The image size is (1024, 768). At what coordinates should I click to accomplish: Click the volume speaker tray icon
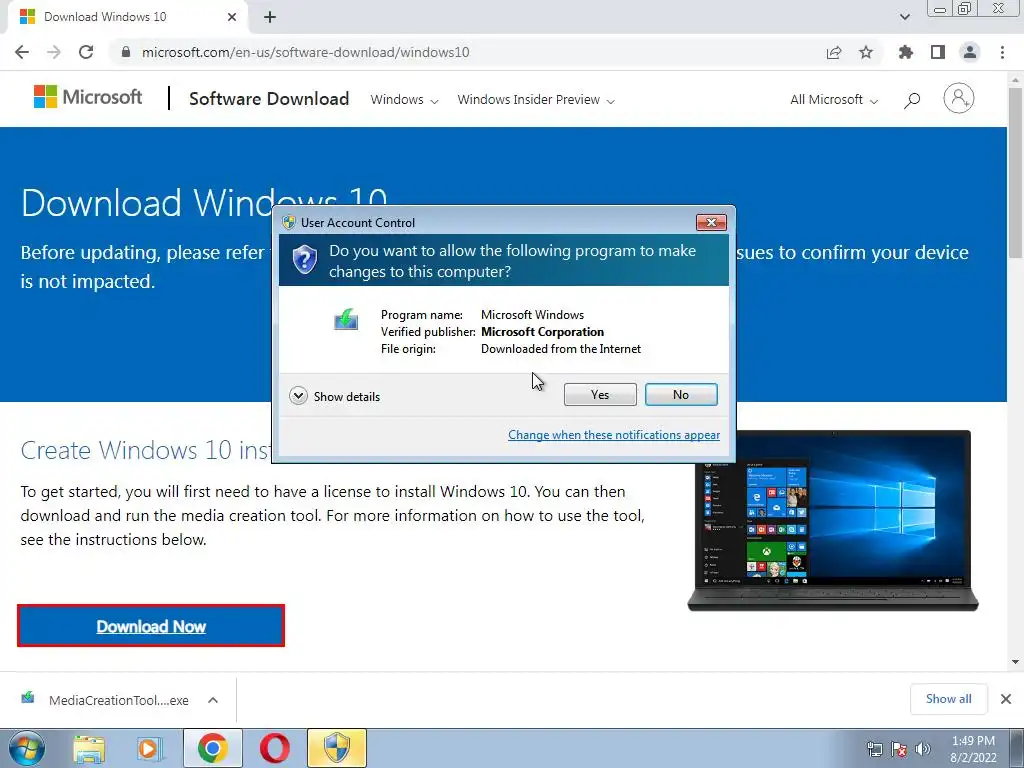[923, 749]
